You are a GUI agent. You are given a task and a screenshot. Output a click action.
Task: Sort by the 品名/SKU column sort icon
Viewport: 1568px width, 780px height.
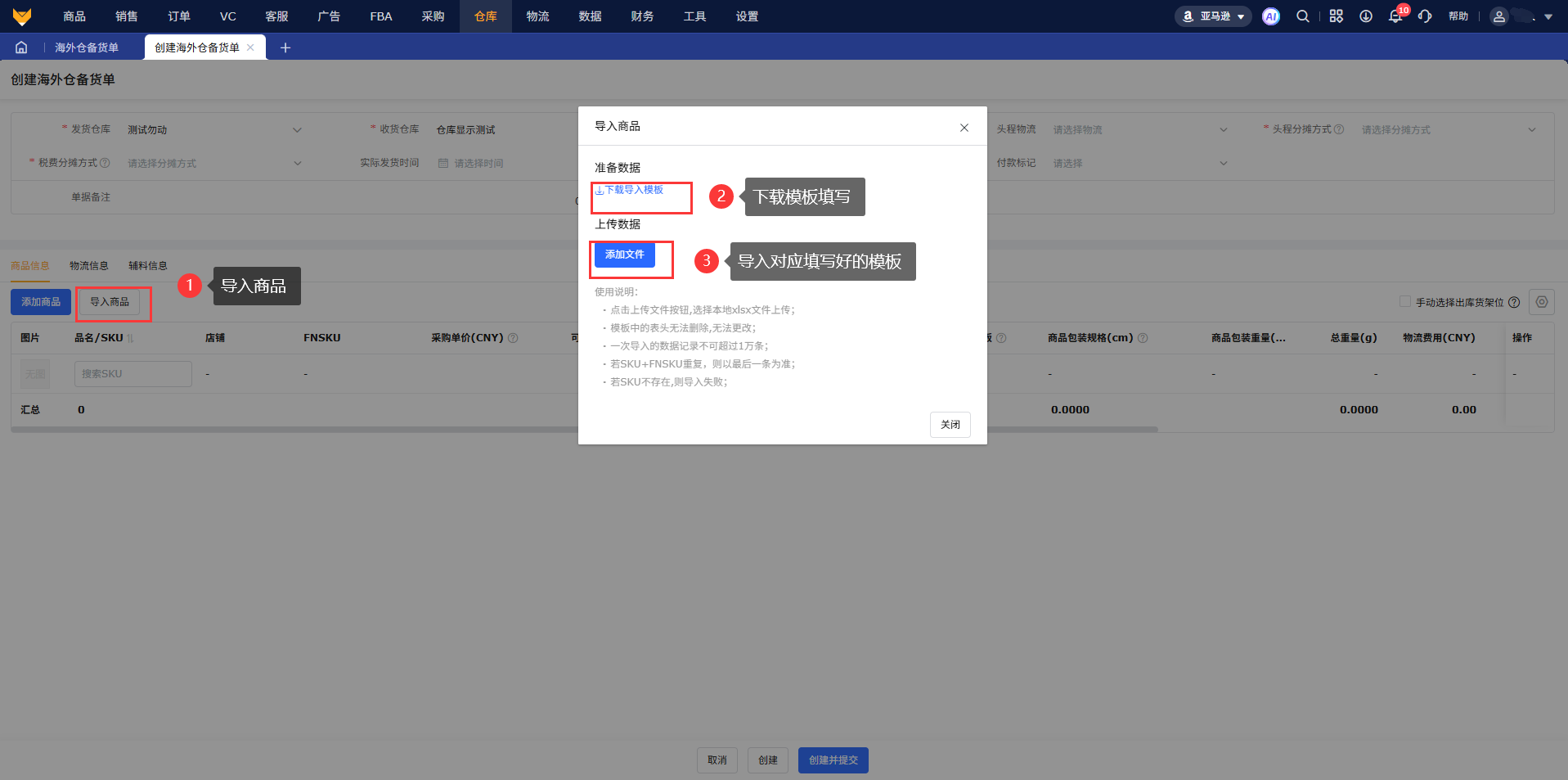coord(130,338)
